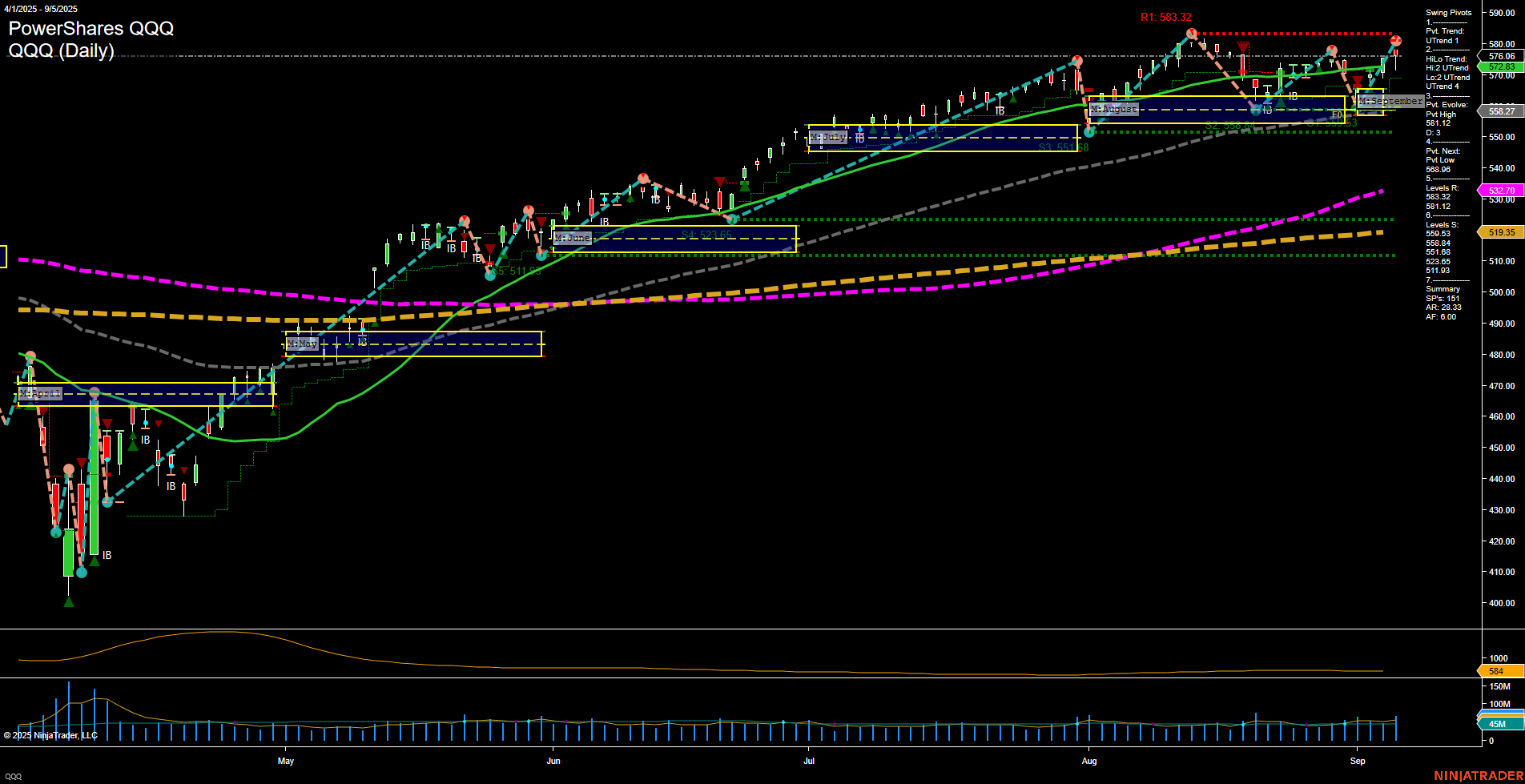Click the May label on the time axis
1525x784 pixels.
pyautogui.click(x=287, y=762)
